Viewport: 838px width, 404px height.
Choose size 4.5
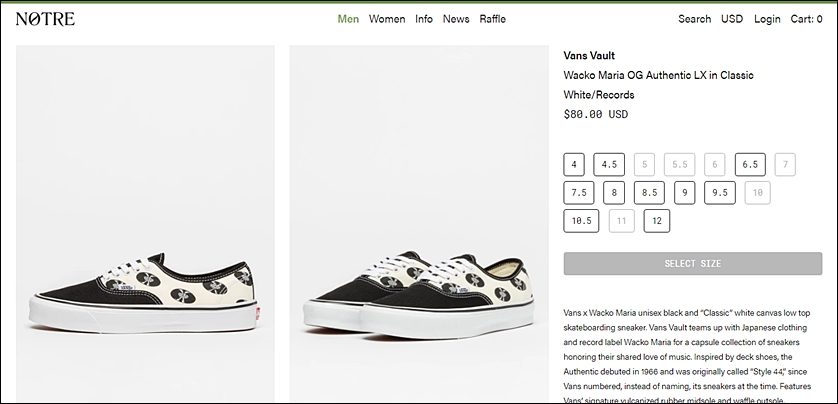[x=609, y=165]
